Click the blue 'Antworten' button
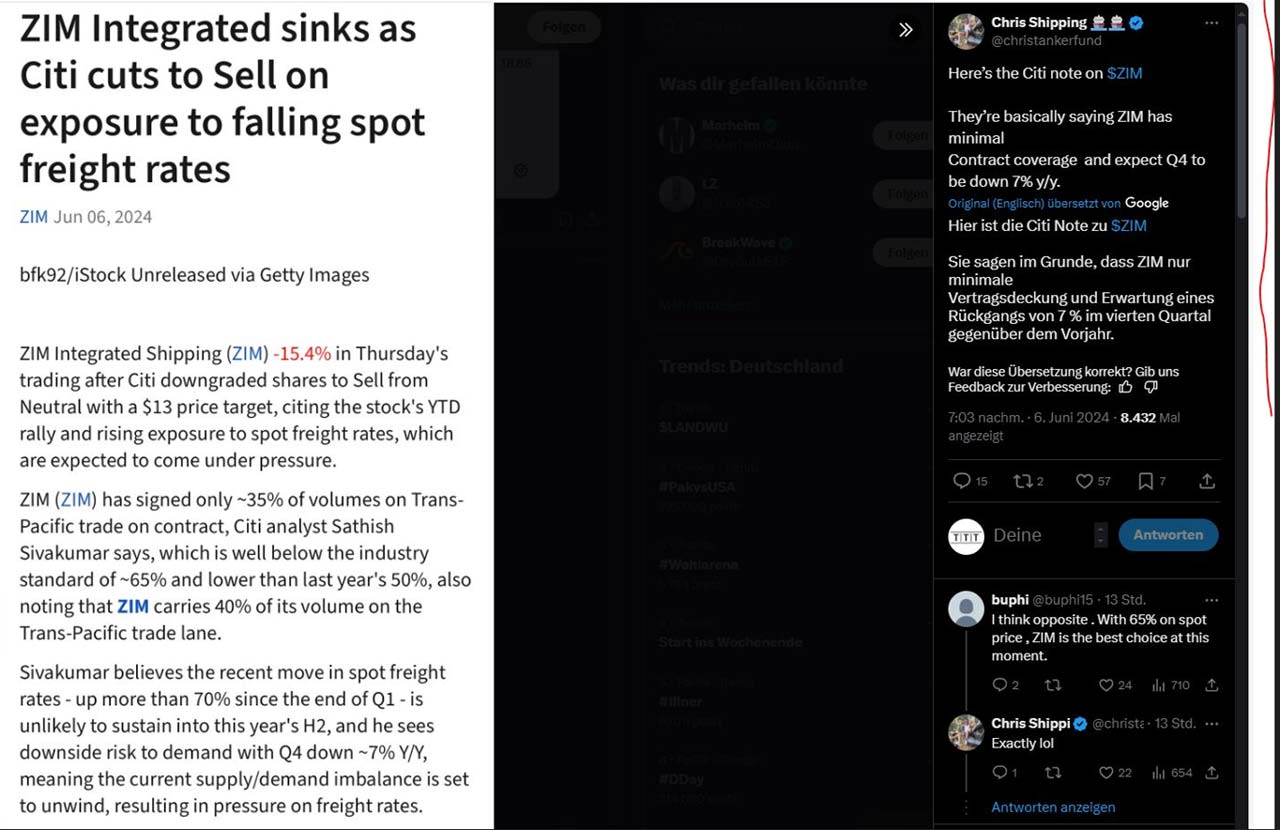 pyautogui.click(x=1168, y=535)
